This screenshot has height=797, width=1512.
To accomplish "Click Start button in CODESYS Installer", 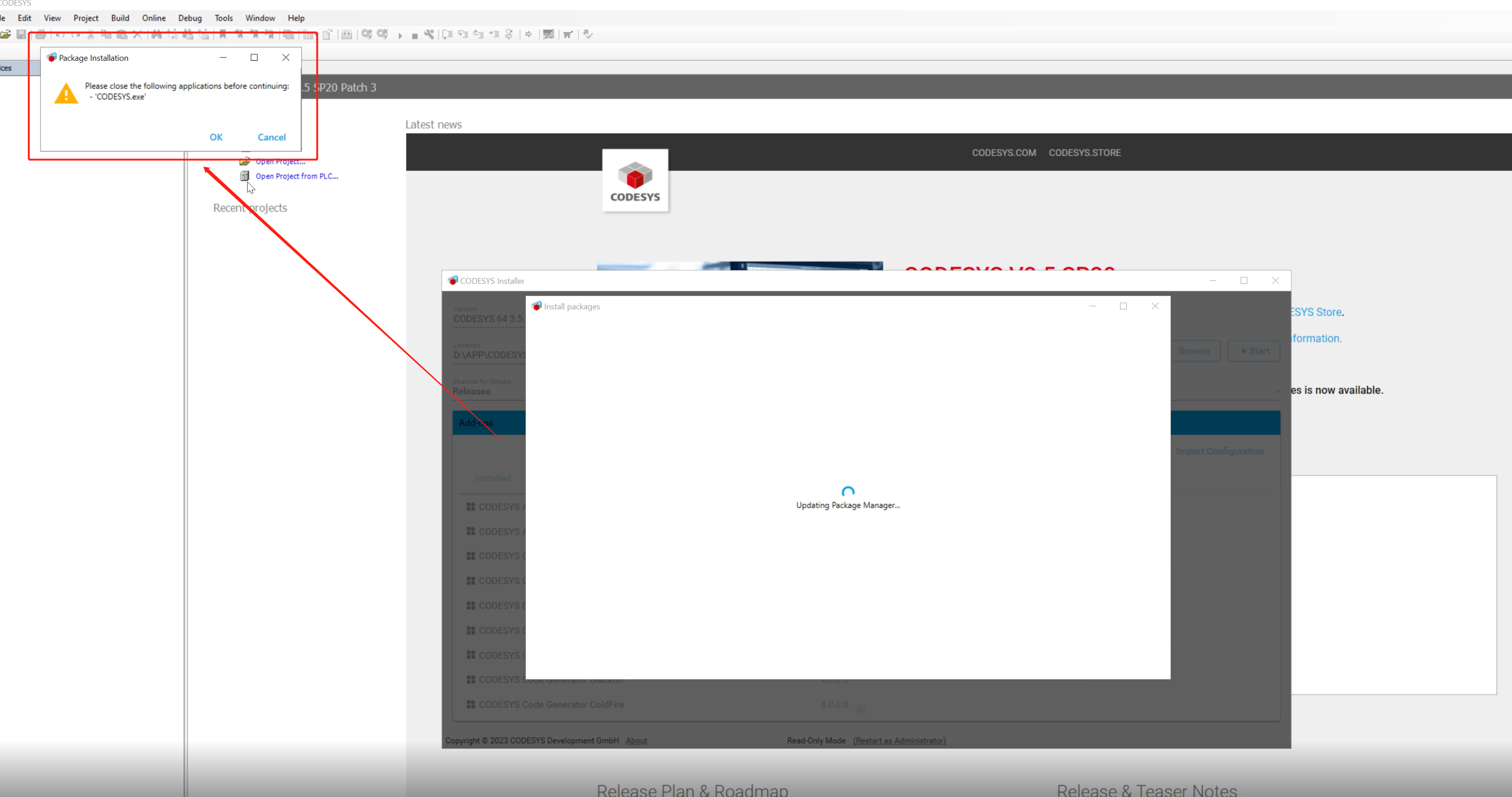I will [x=1254, y=351].
